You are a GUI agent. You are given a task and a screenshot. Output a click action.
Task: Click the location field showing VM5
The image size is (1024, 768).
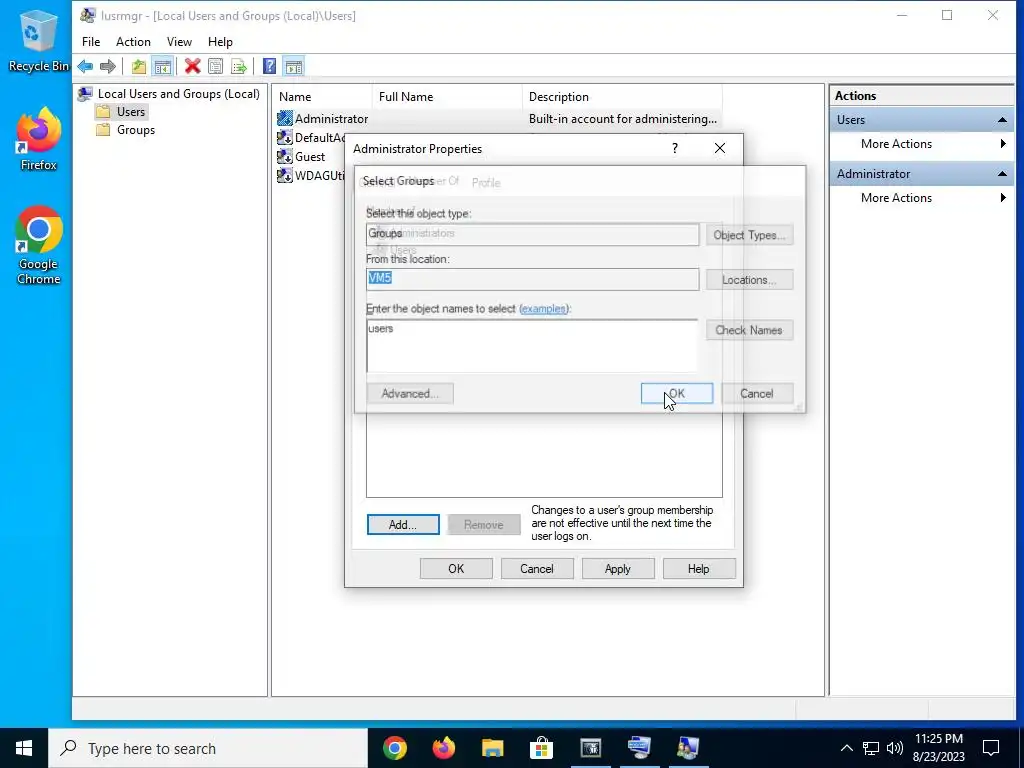click(532, 279)
